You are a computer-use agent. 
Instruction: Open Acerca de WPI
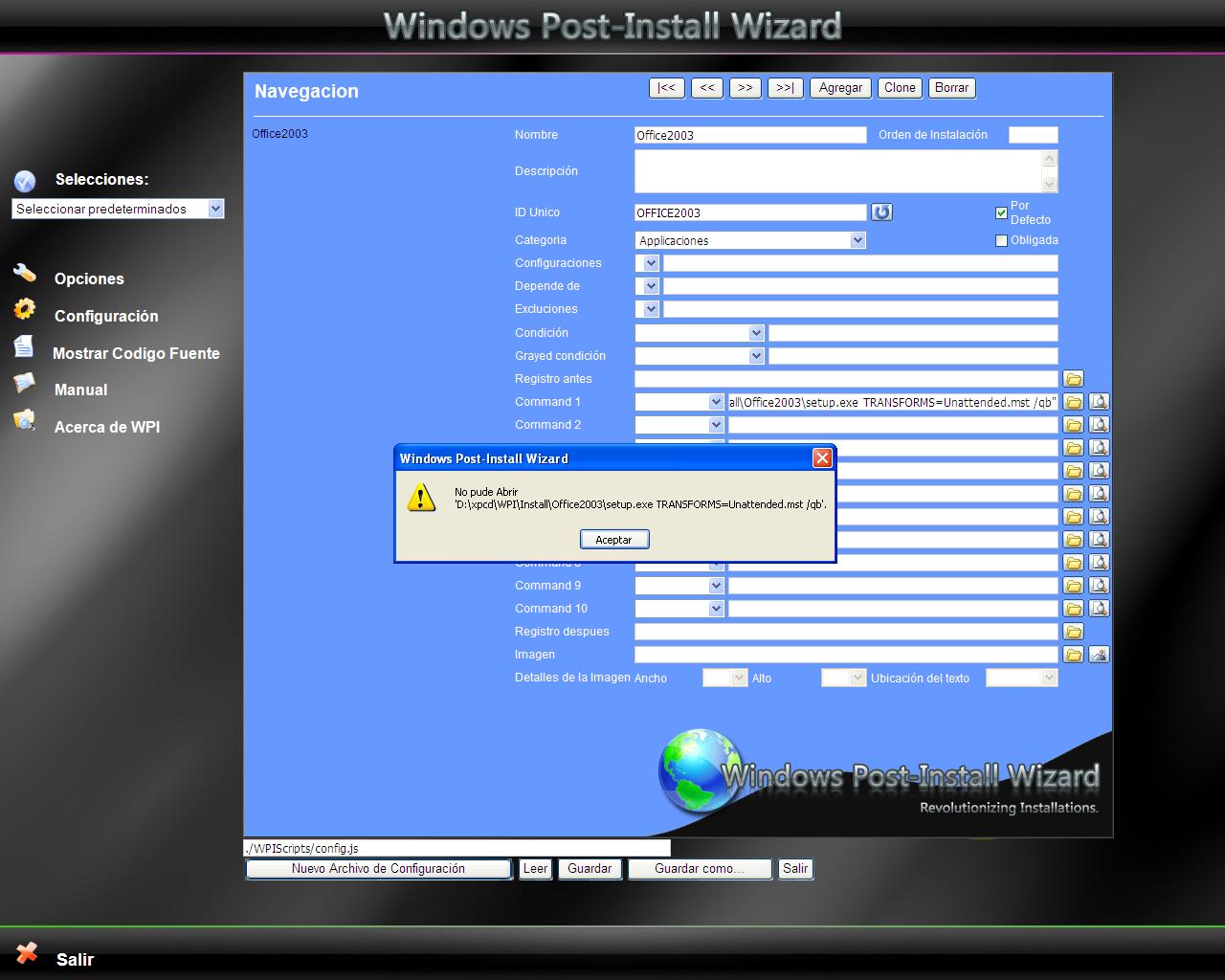click(x=107, y=427)
